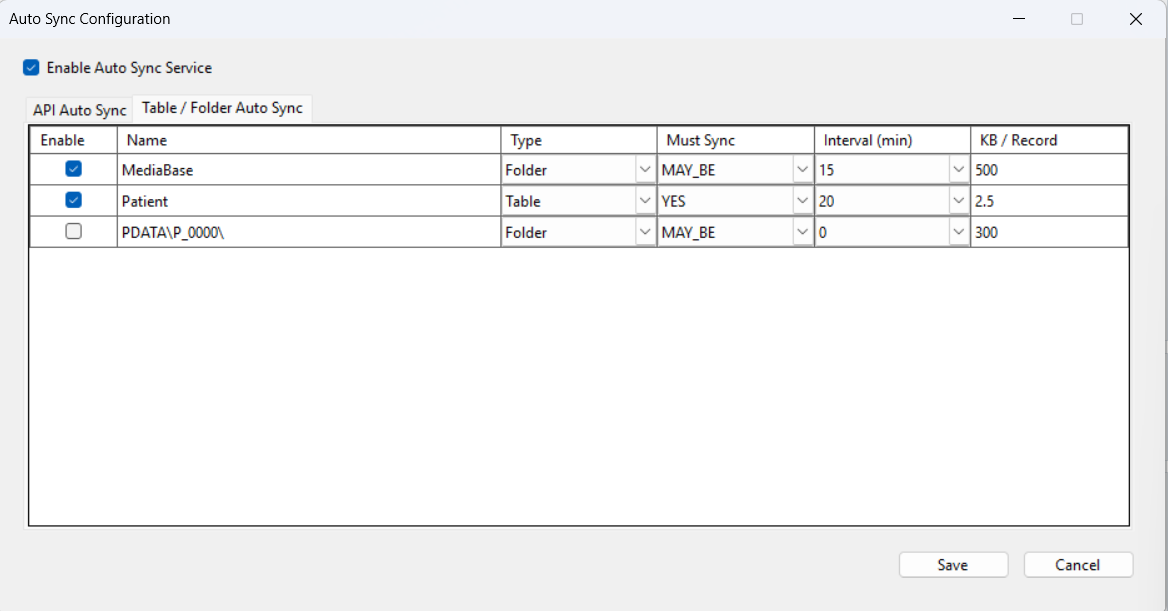This screenshot has height=611, width=1168.
Task: Close the Auto Sync Configuration window
Action: [x=1136, y=19]
